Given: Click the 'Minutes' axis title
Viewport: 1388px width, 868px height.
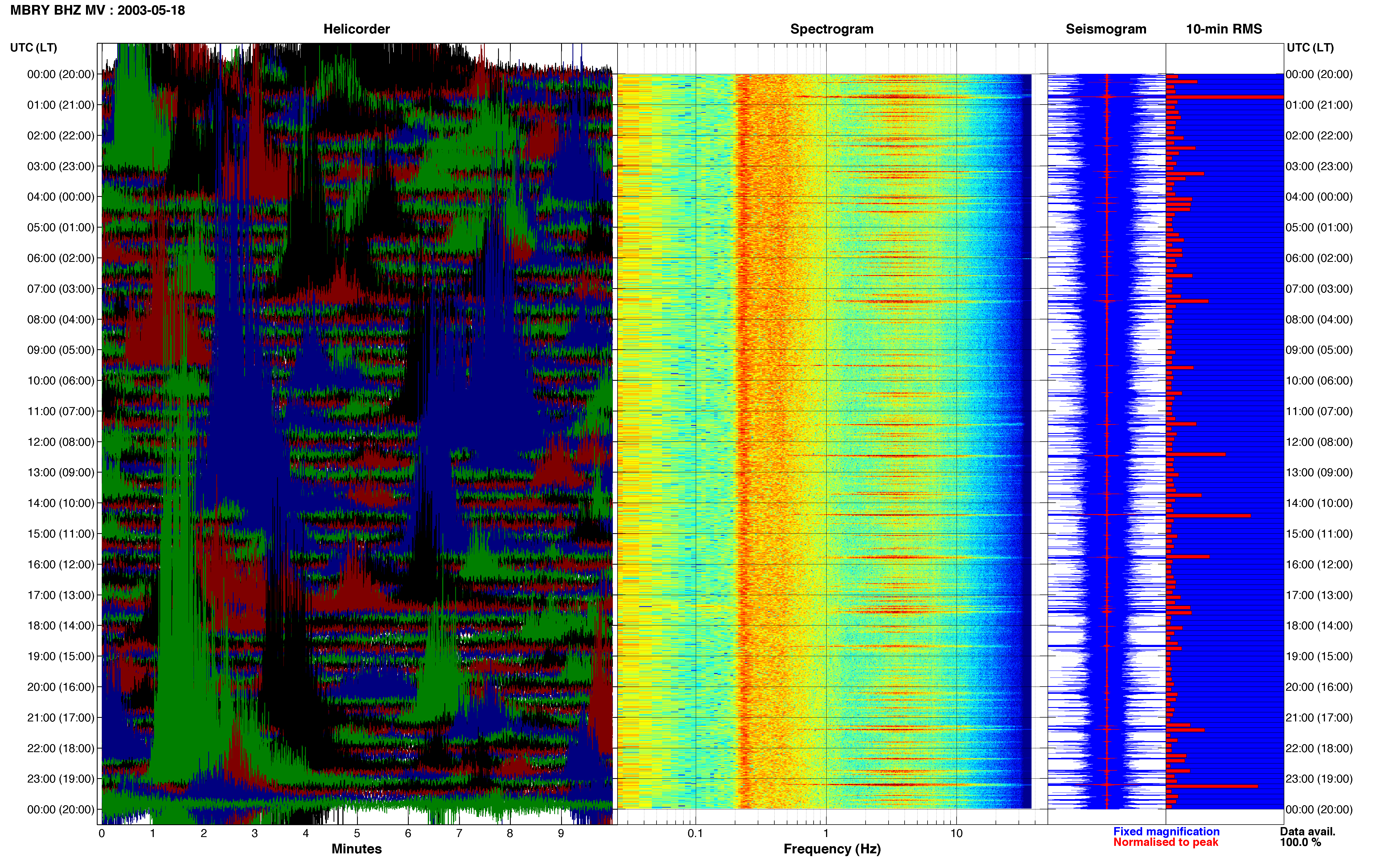Looking at the screenshot, I should (x=356, y=849).
